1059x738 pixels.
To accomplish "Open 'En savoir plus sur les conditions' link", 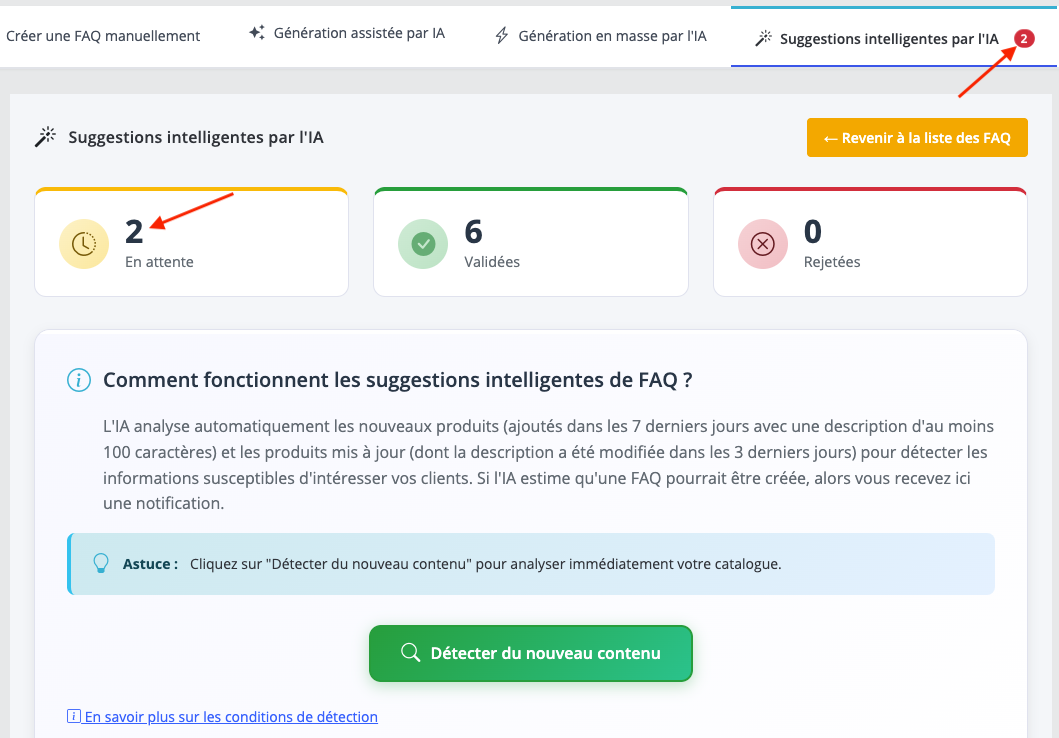I will [x=231, y=716].
